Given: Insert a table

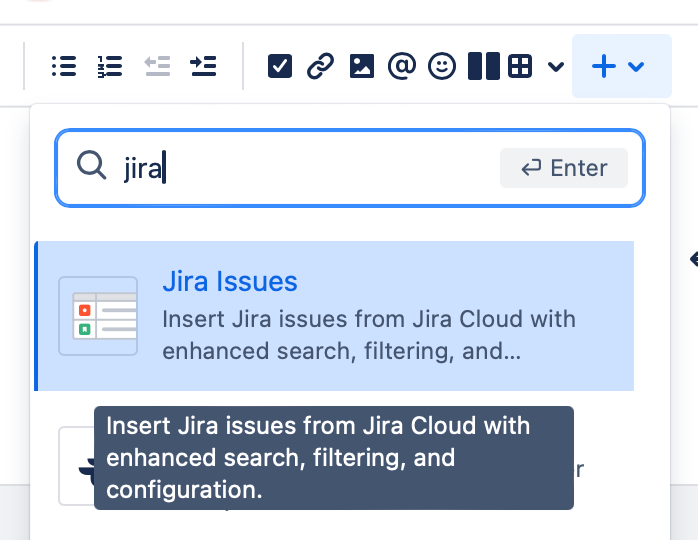Looking at the screenshot, I should pyautogui.click(x=520, y=66).
